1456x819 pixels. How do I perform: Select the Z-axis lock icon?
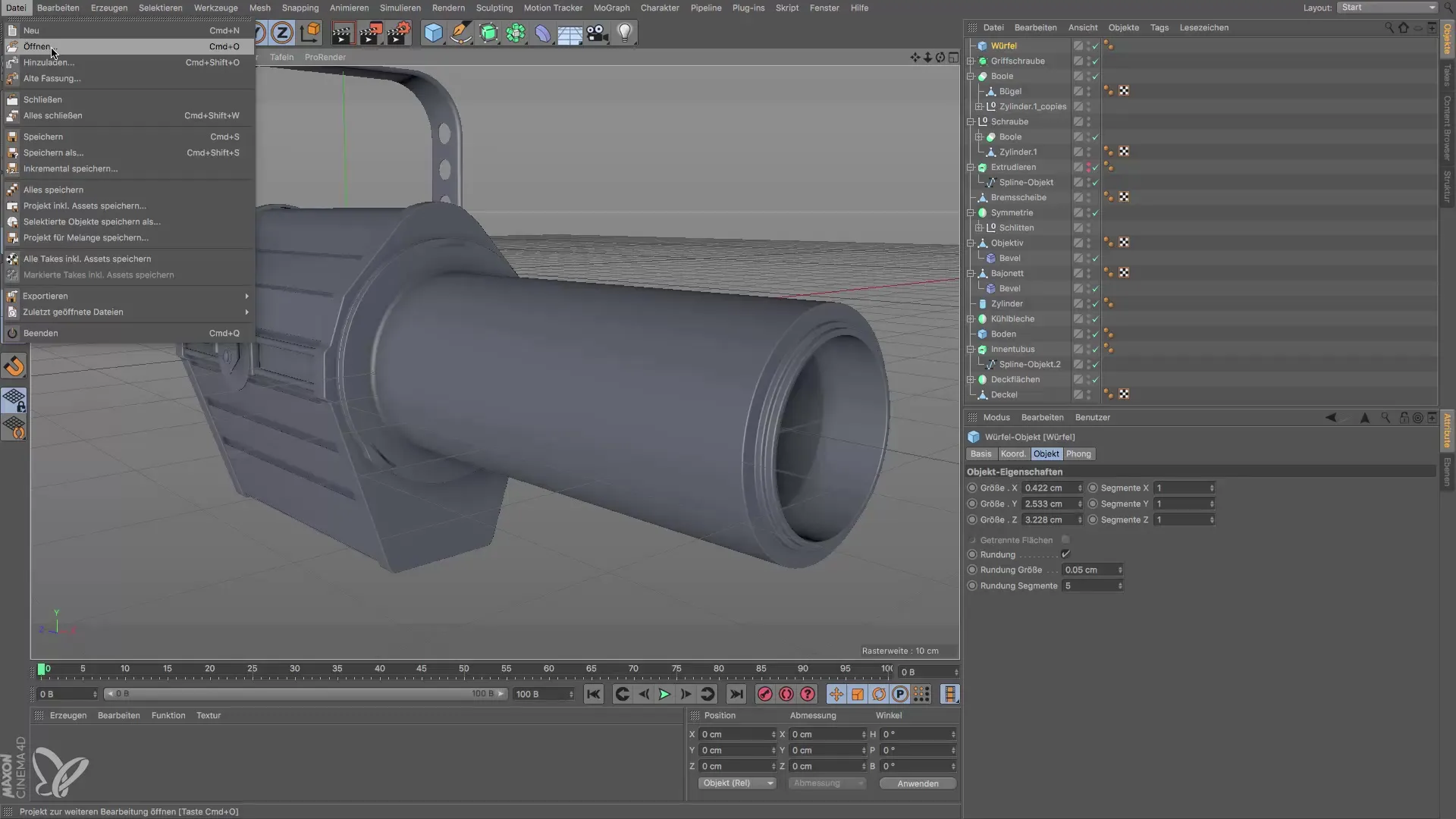[282, 33]
